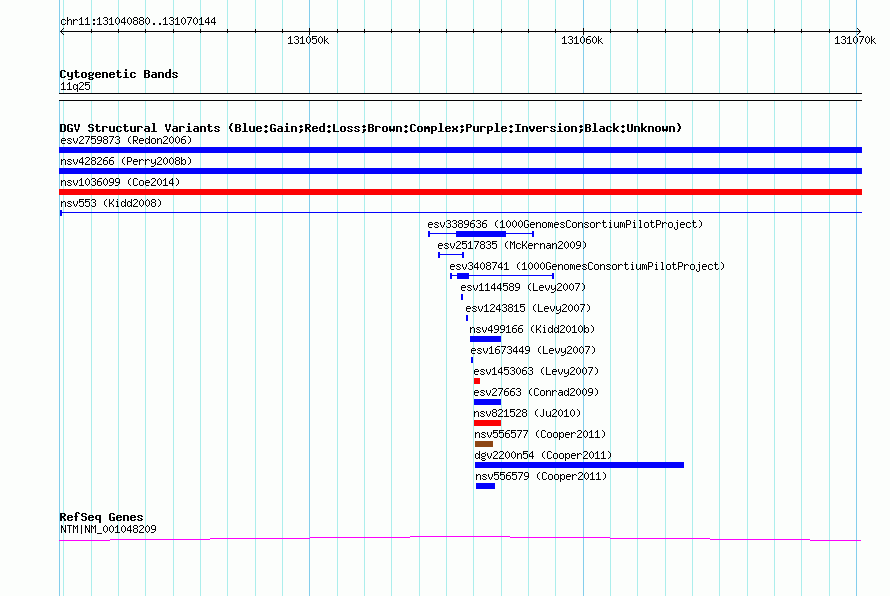Image resolution: width=890 pixels, height=596 pixels.
Task: Click the RefSeq Genes track title
Action: point(101,517)
